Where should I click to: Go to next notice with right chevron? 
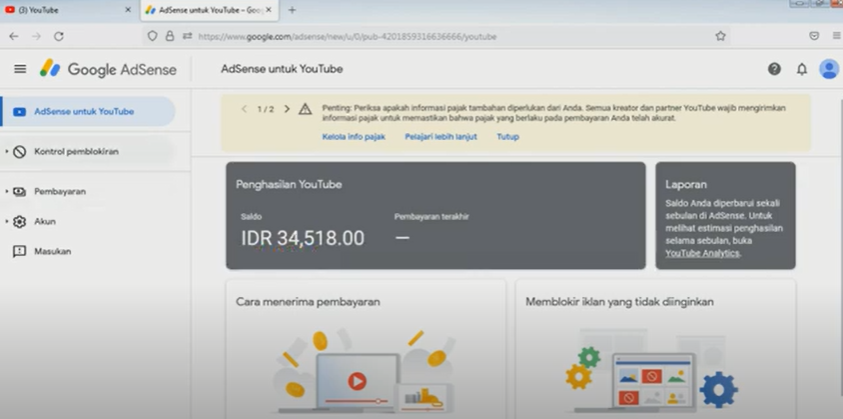[287, 109]
